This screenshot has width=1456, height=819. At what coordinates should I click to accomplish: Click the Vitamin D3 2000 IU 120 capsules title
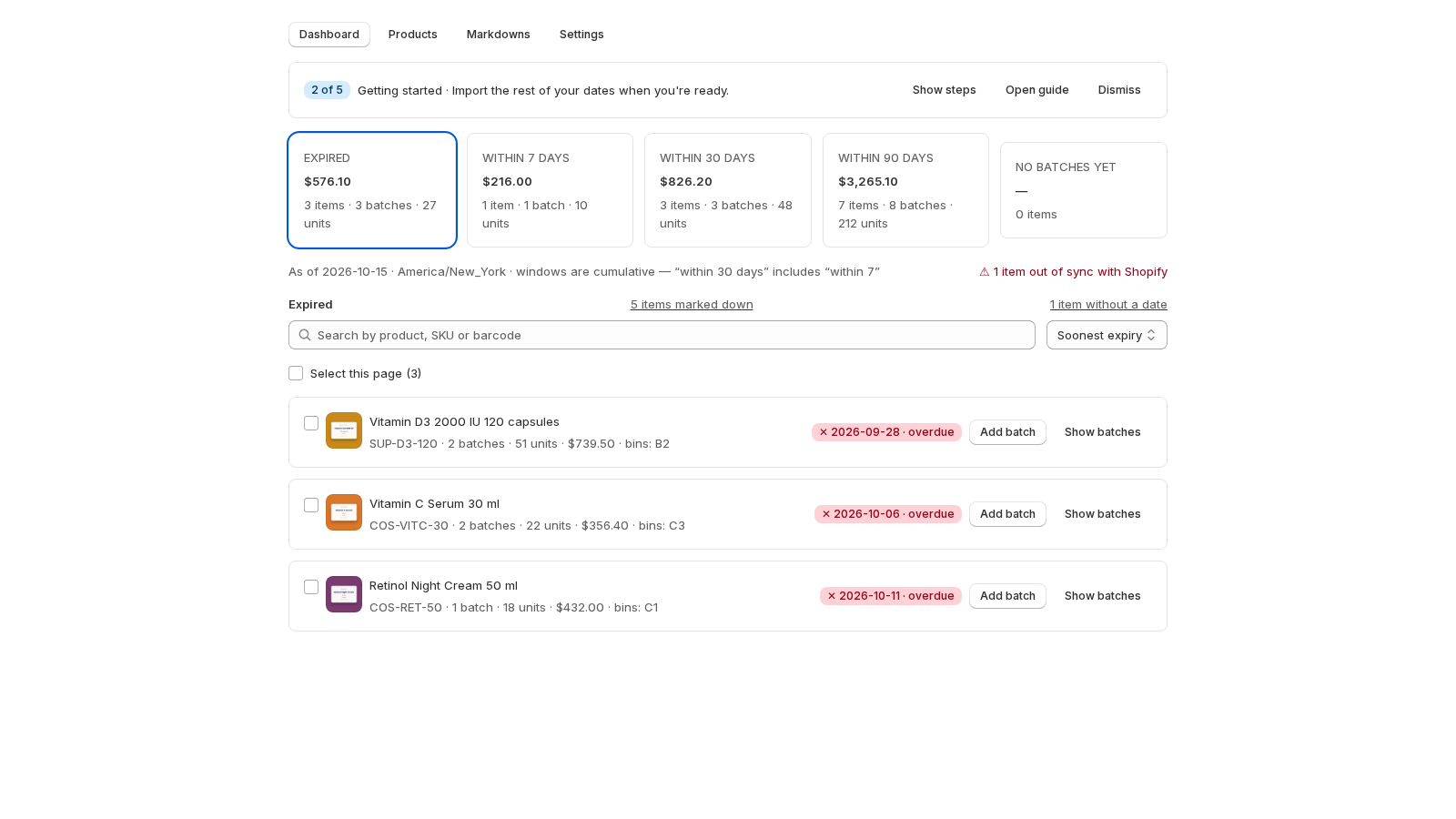[x=464, y=421]
